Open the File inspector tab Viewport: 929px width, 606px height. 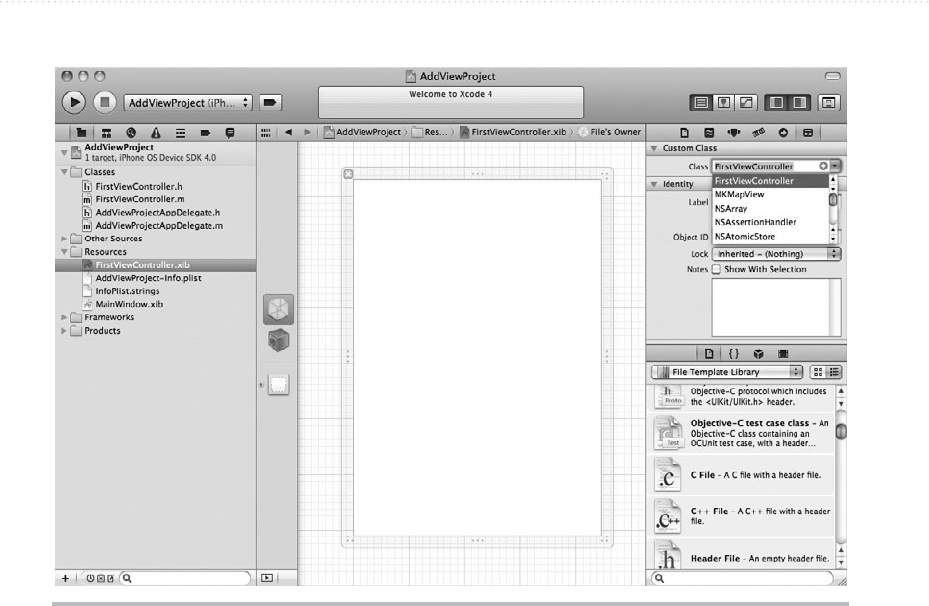click(684, 133)
